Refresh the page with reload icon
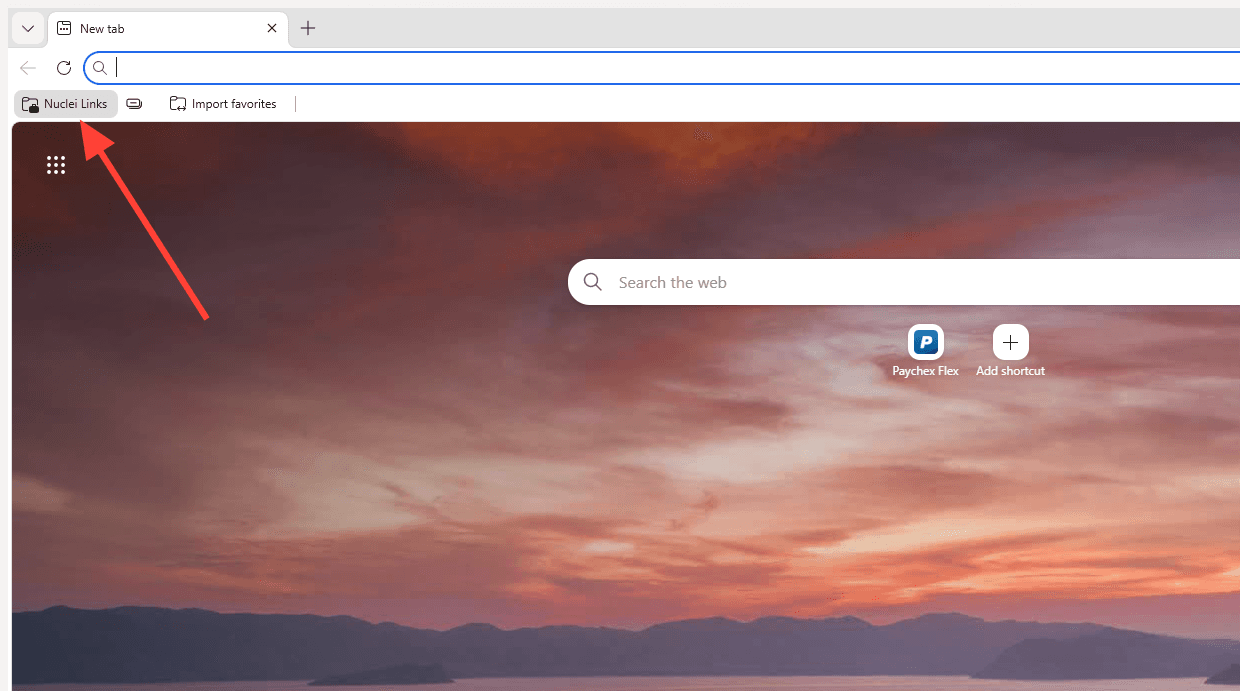The height and width of the screenshot is (691, 1240). 64,68
